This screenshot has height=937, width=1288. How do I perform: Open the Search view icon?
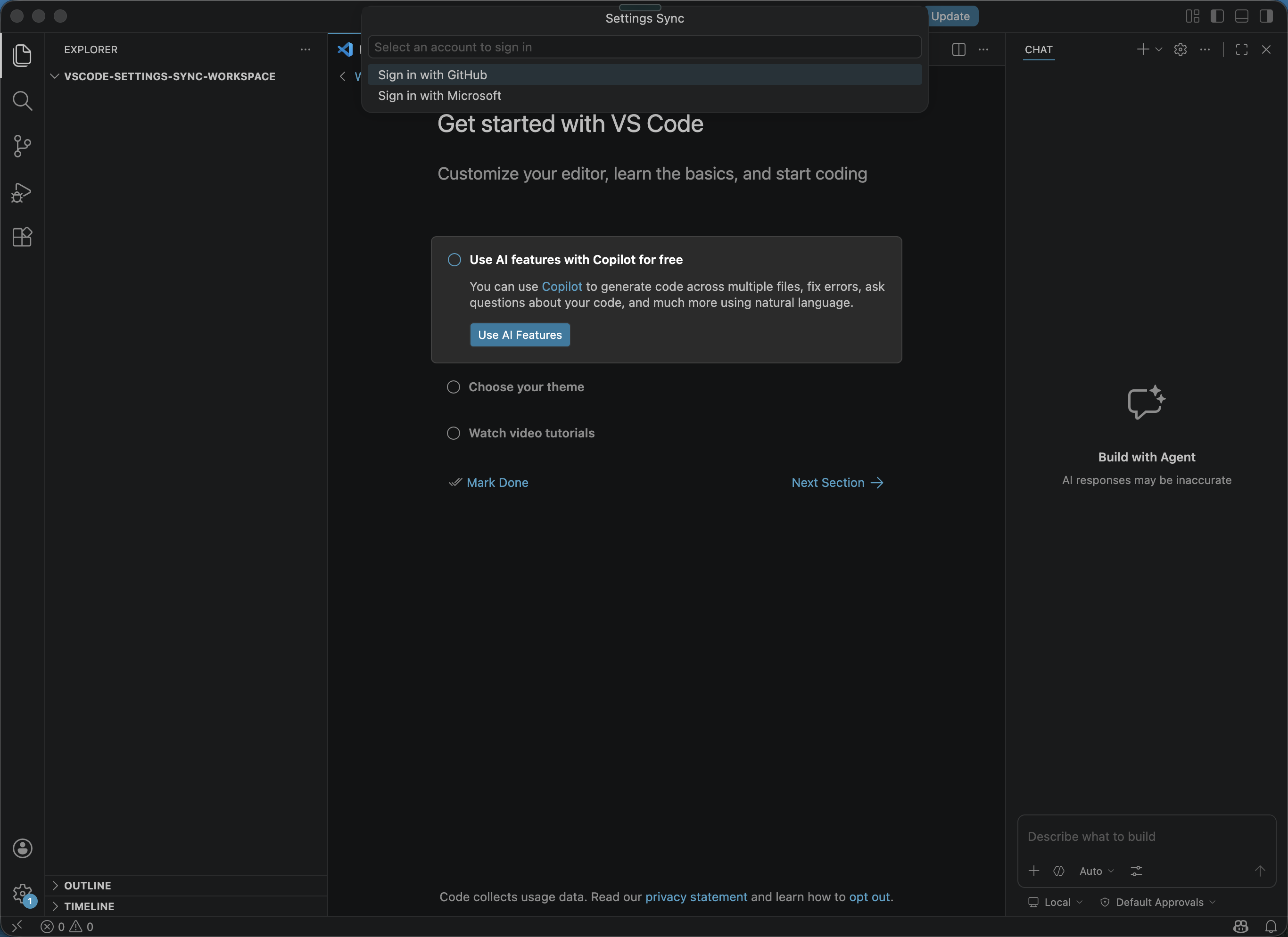click(x=22, y=100)
